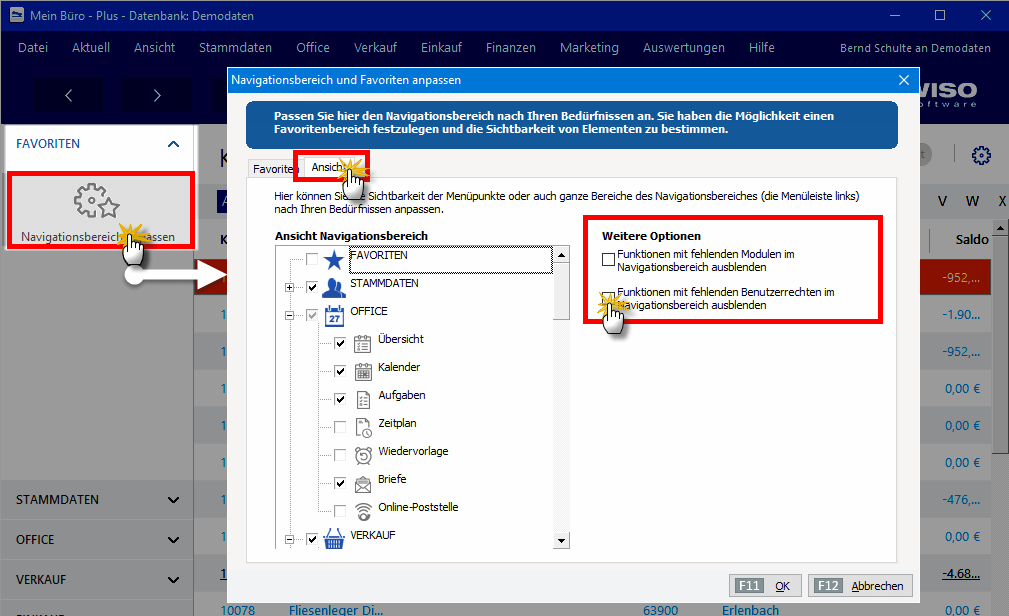
Task: Expand the VERKAUF sidebar section
Action: pyautogui.click(x=173, y=580)
